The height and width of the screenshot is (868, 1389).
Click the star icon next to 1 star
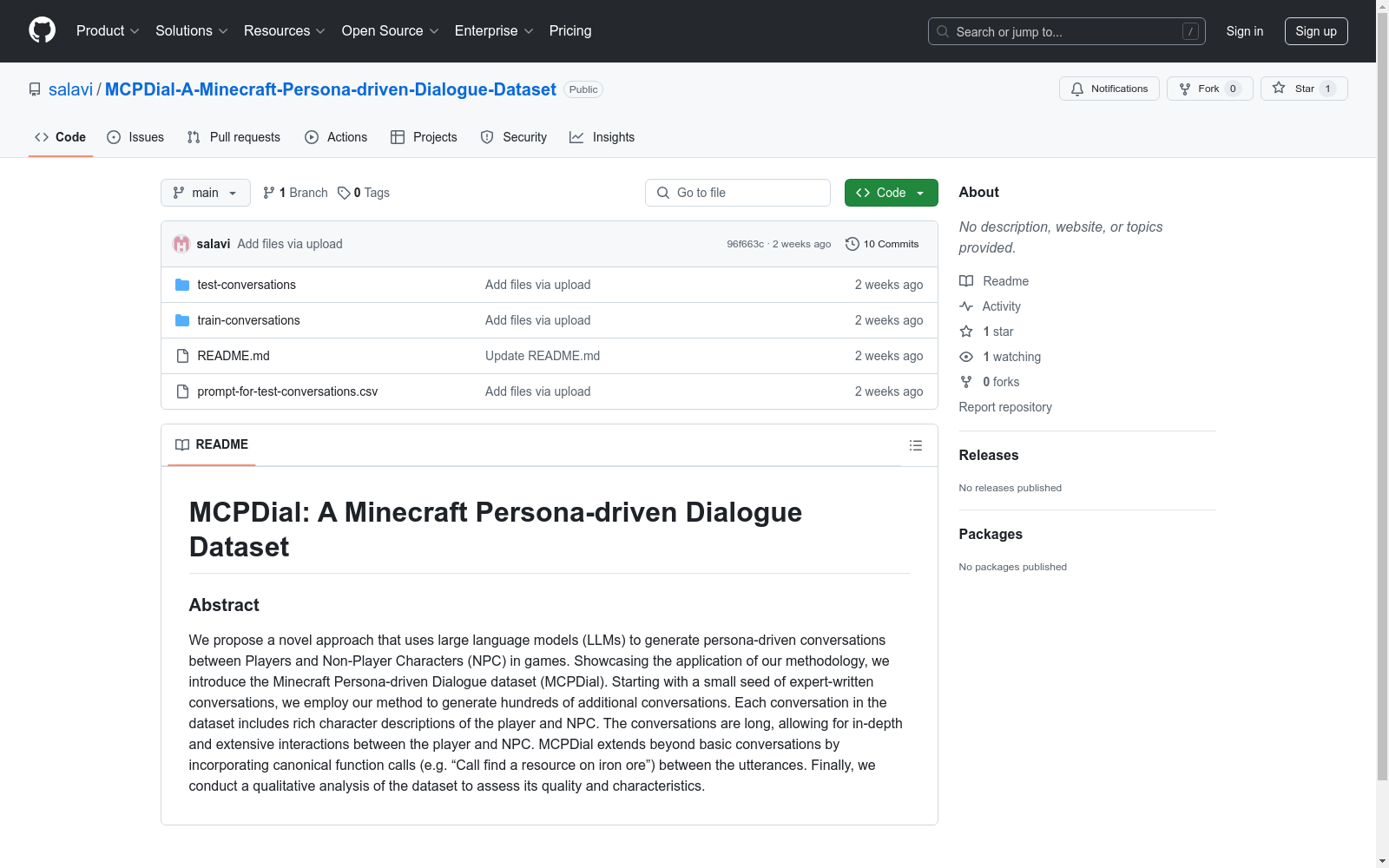(x=966, y=332)
